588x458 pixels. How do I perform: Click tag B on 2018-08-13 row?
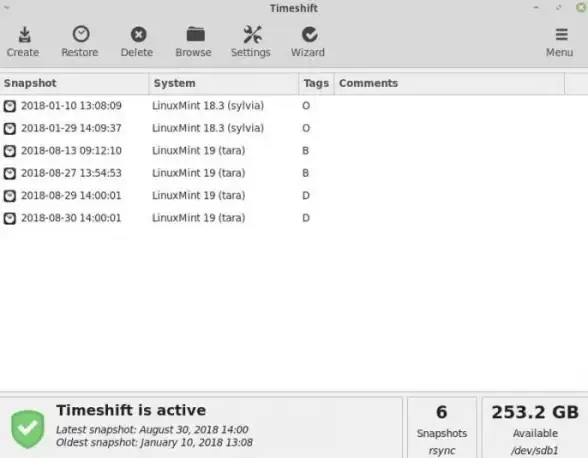point(306,151)
